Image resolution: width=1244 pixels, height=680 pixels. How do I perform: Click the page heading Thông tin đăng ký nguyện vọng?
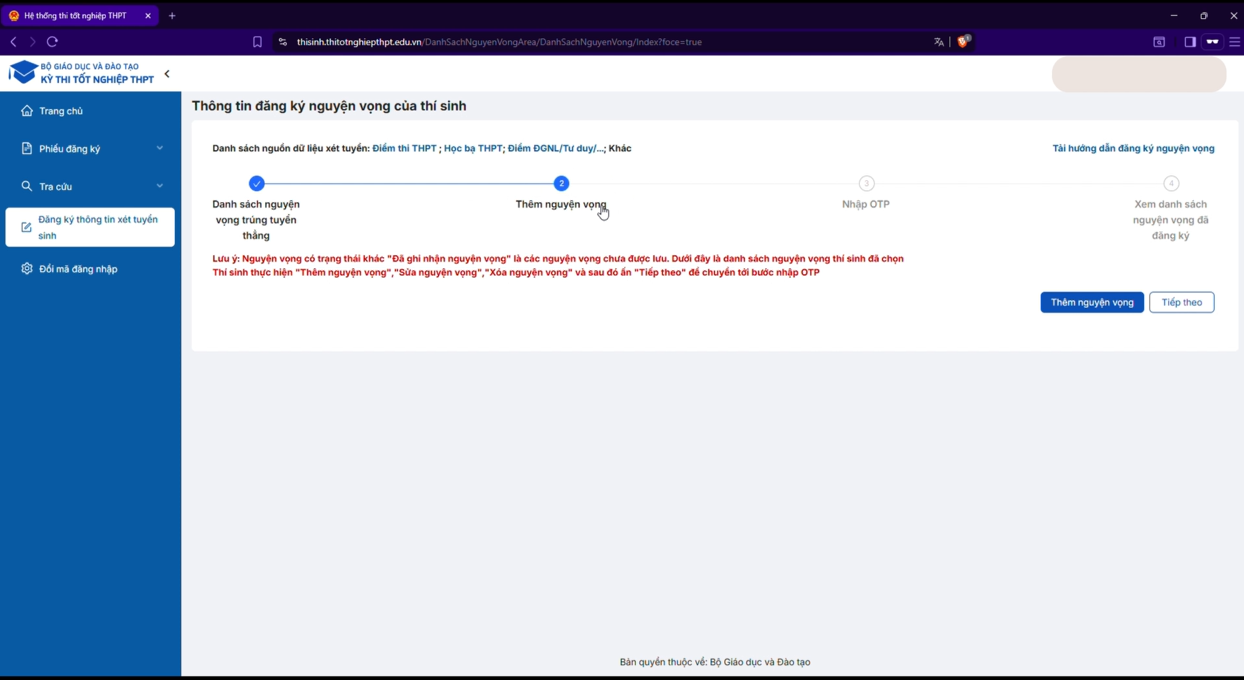(329, 106)
